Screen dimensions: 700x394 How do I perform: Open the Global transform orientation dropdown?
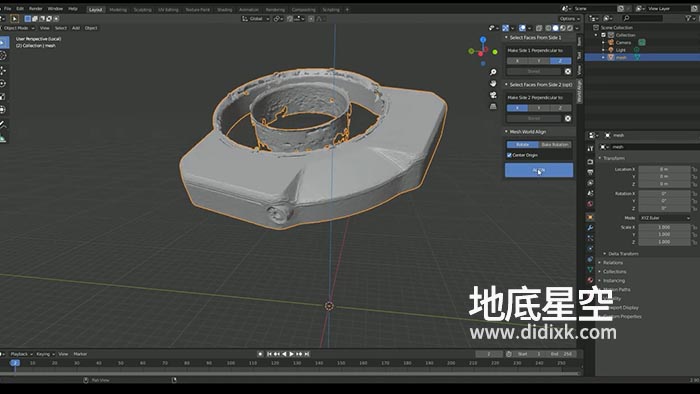click(x=256, y=19)
